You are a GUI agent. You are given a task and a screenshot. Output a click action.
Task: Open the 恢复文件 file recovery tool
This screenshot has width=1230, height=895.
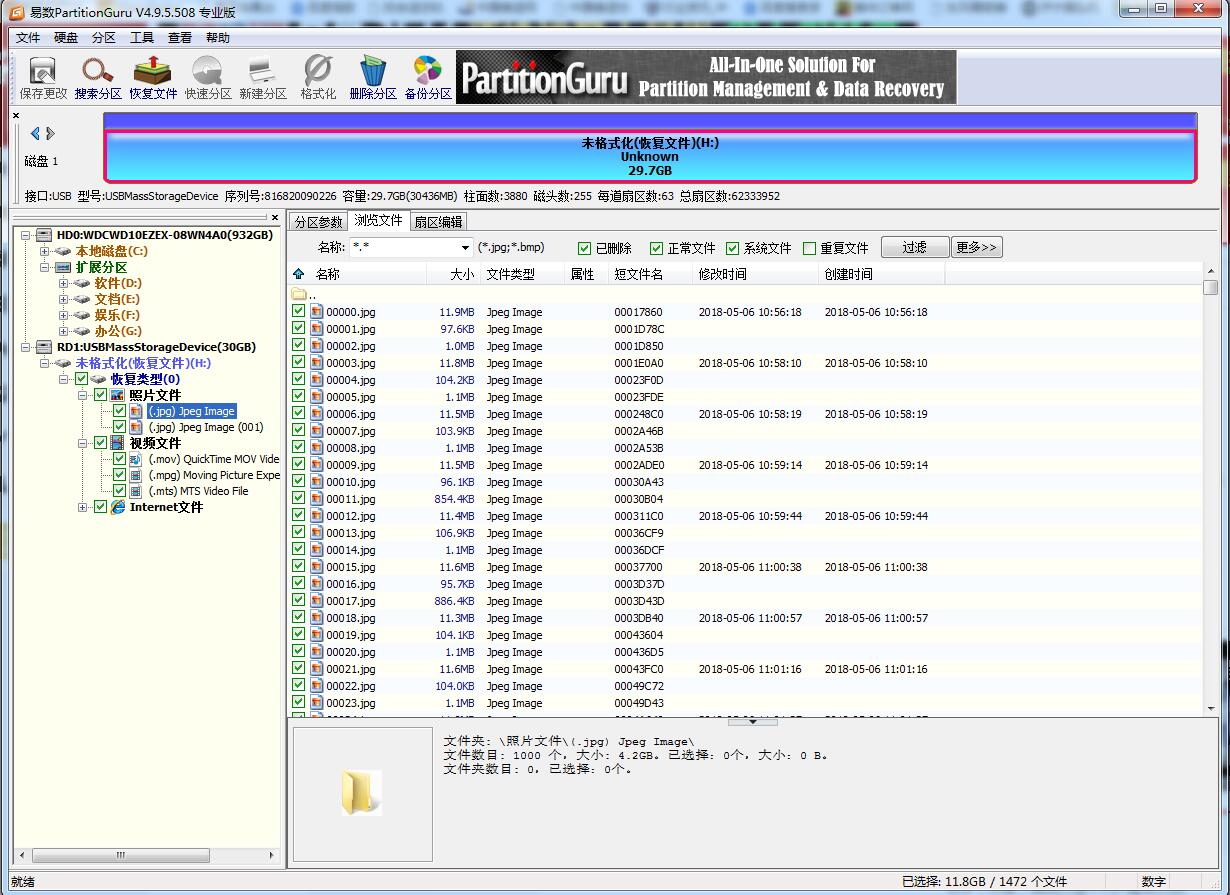tap(153, 78)
